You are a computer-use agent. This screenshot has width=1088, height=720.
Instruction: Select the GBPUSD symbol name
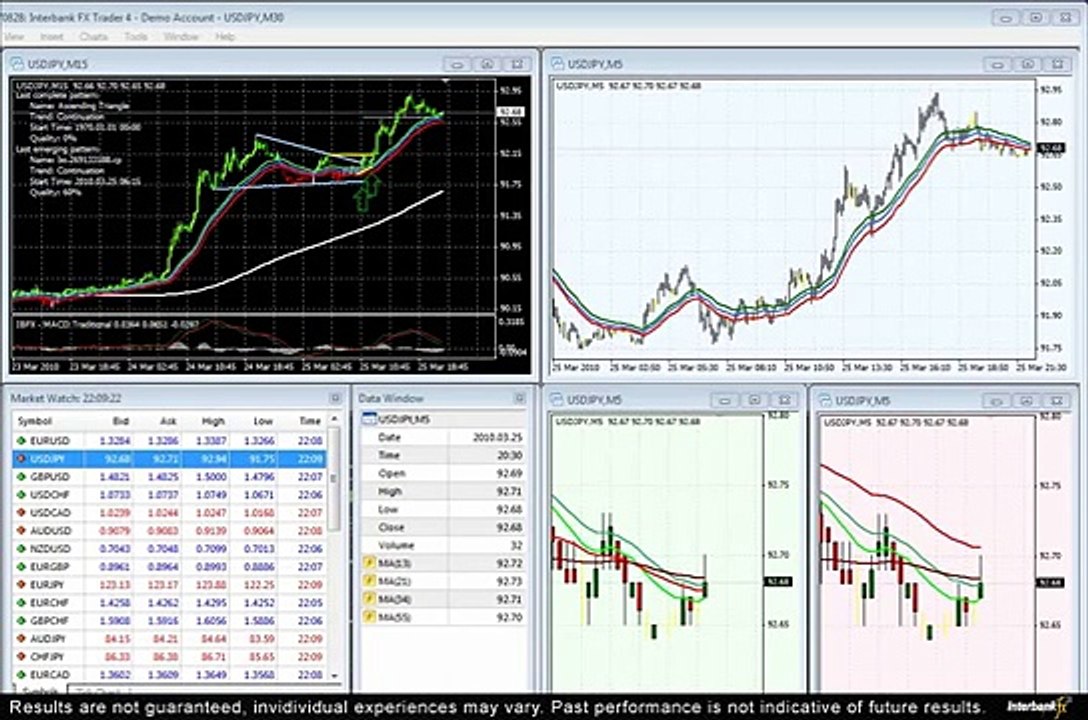(x=50, y=477)
